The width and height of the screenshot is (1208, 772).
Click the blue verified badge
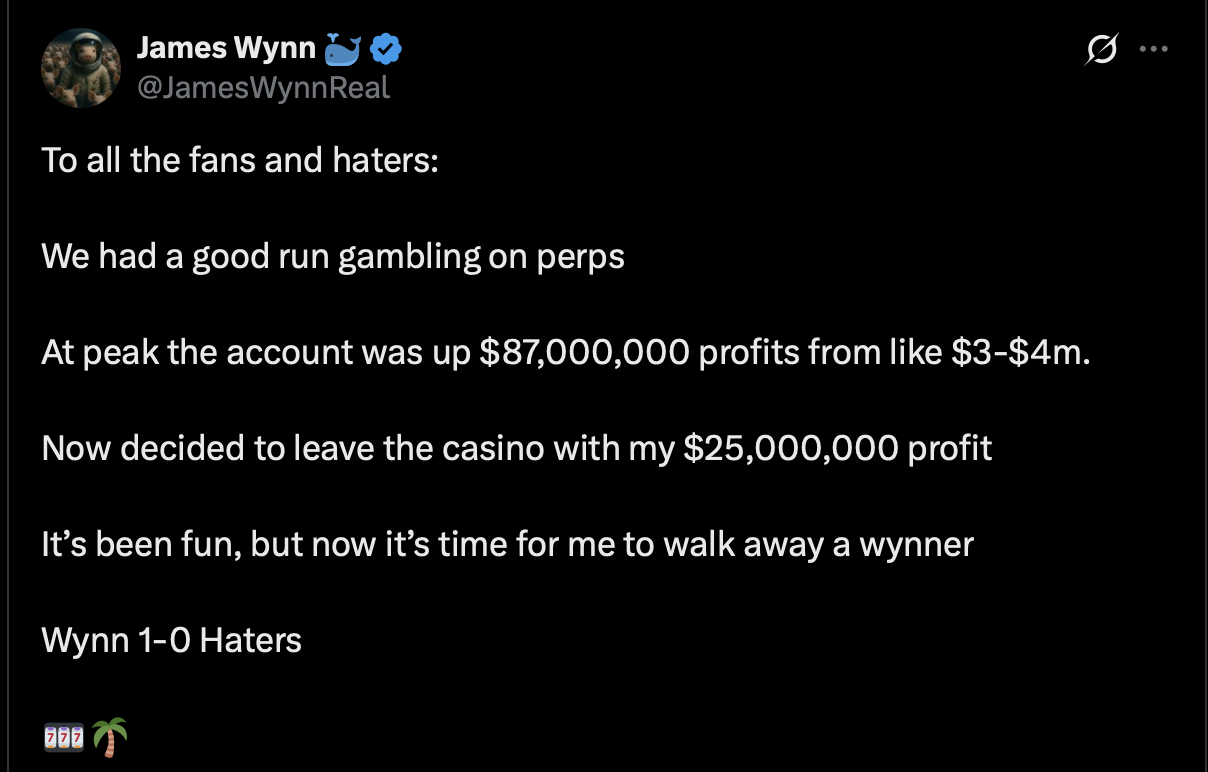click(x=386, y=47)
